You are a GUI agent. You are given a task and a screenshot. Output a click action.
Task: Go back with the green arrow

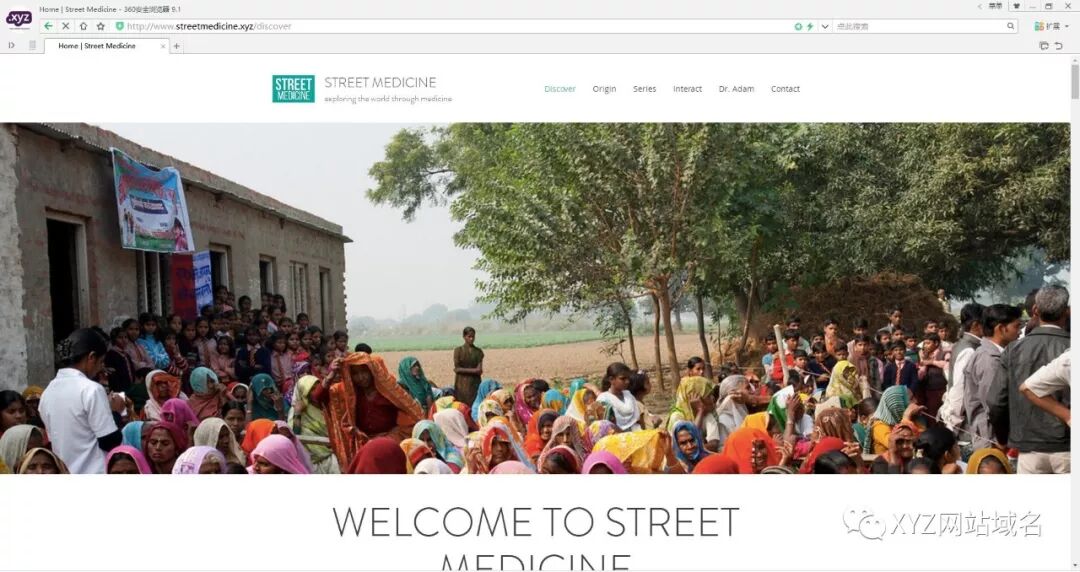pyautogui.click(x=48, y=26)
